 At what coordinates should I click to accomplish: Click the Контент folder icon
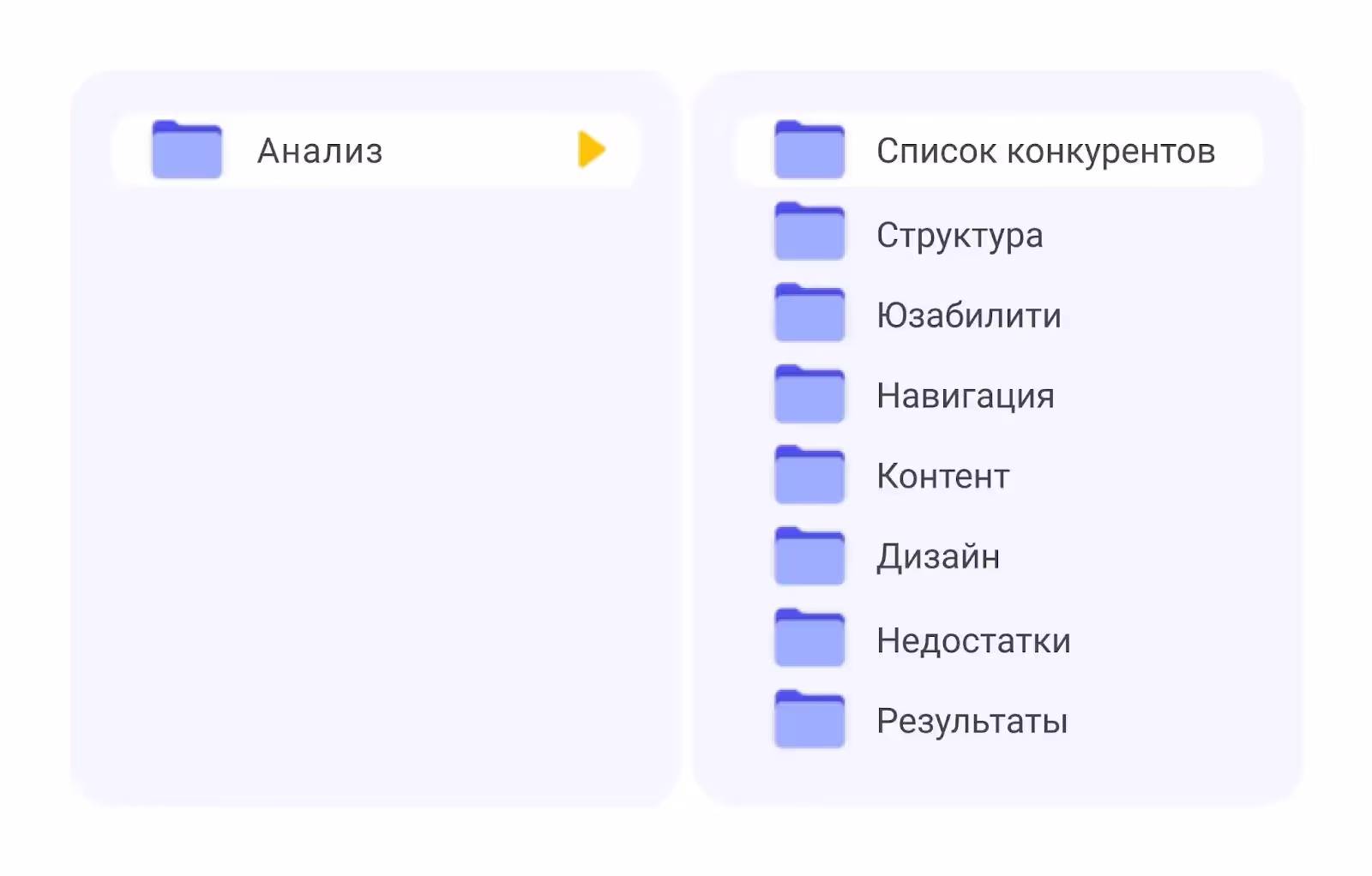tap(809, 475)
